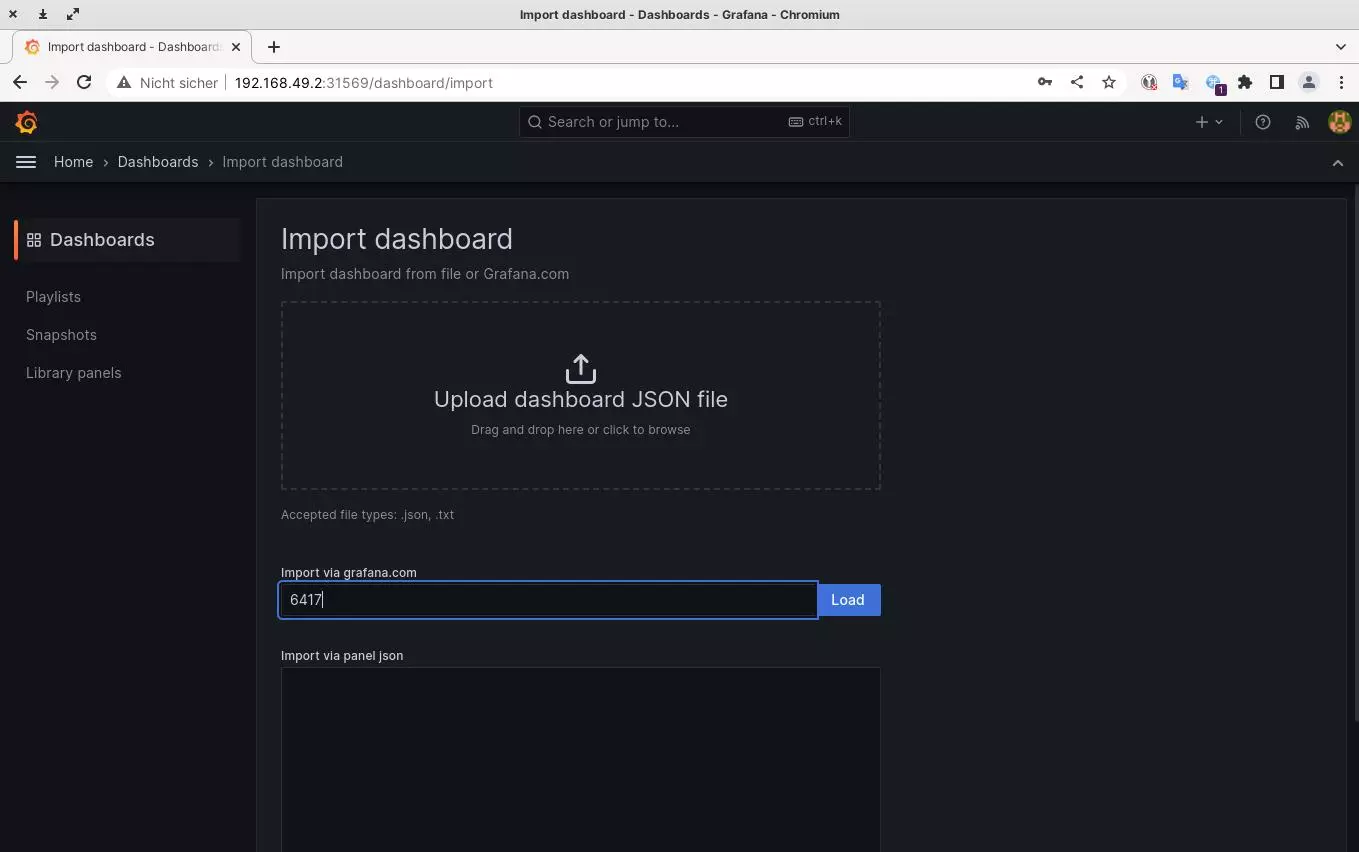Select Library panels in sidebar
Screen dimensions: 1359x852
(x=73, y=373)
